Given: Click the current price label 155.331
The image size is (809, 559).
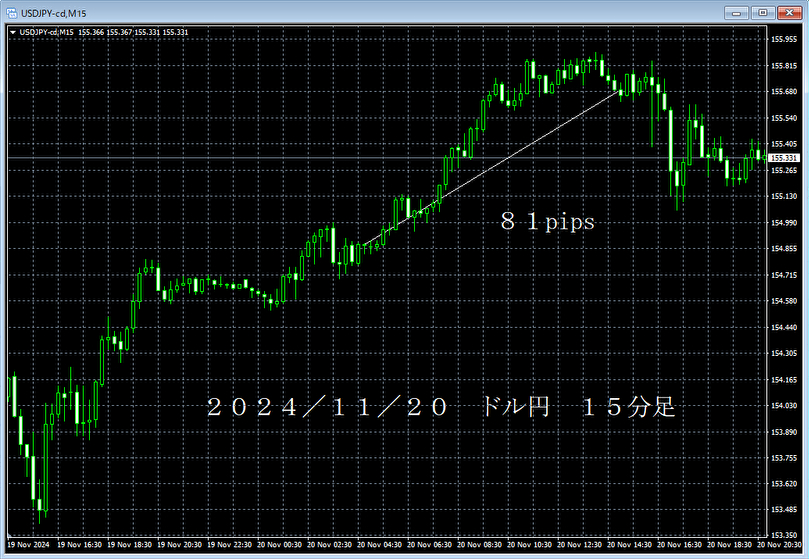Looking at the screenshot, I should pyautogui.click(x=784, y=158).
